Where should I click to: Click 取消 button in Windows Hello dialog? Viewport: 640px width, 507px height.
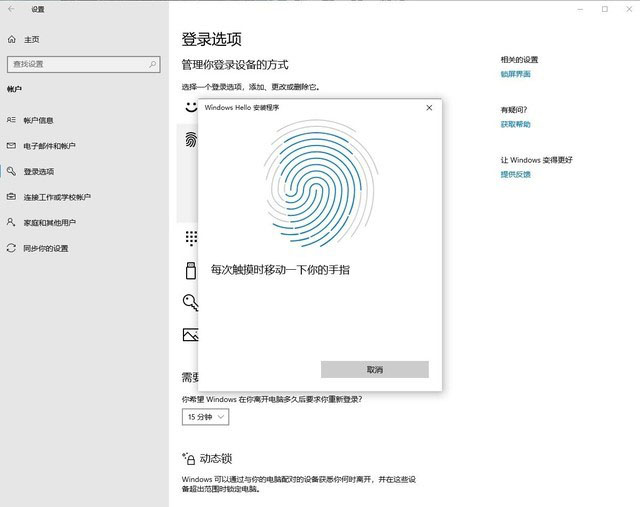click(375, 369)
